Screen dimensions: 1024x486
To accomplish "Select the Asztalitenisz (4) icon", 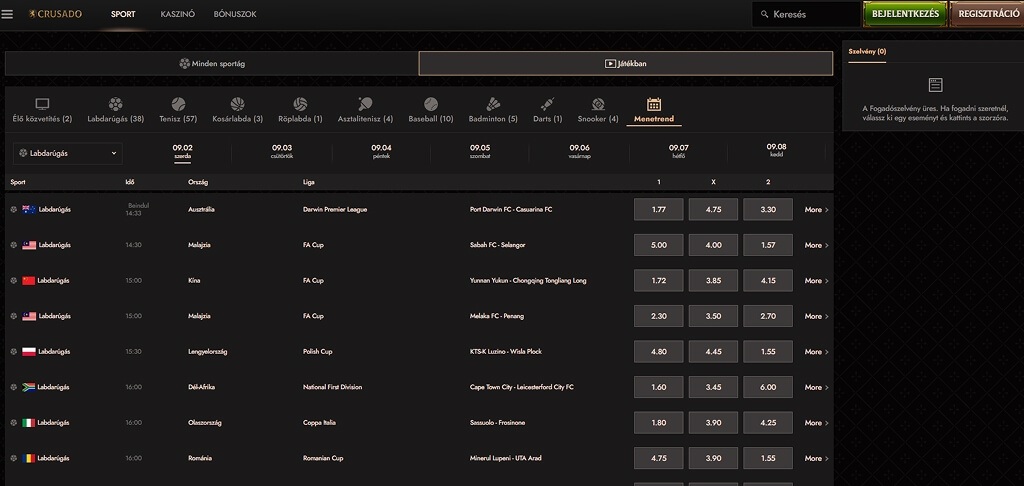I will tap(365, 104).
